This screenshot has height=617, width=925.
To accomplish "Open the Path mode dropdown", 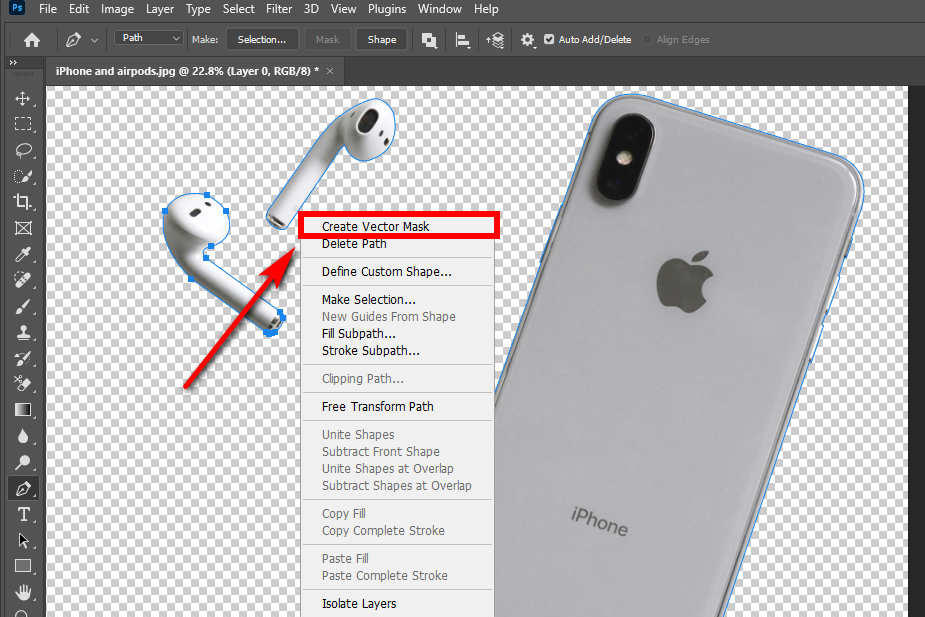I will point(149,38).
